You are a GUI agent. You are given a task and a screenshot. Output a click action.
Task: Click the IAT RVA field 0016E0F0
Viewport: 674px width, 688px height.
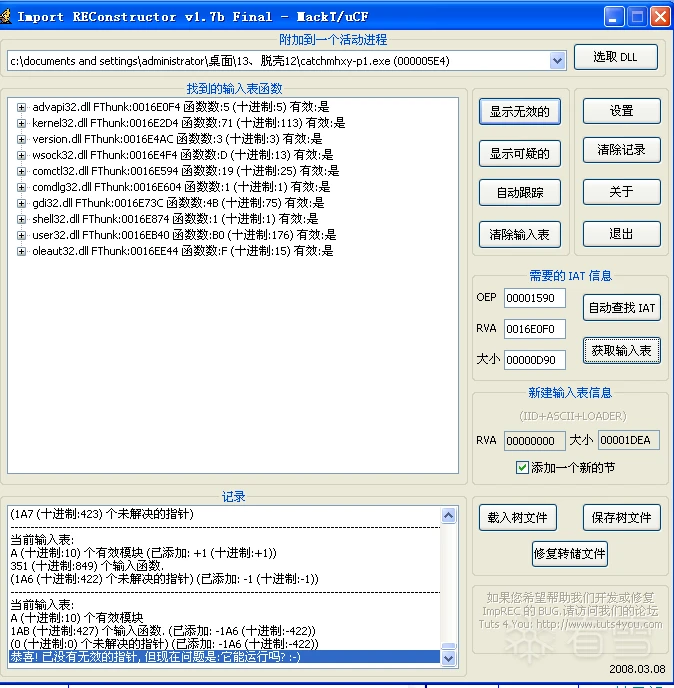click(534, 329)
